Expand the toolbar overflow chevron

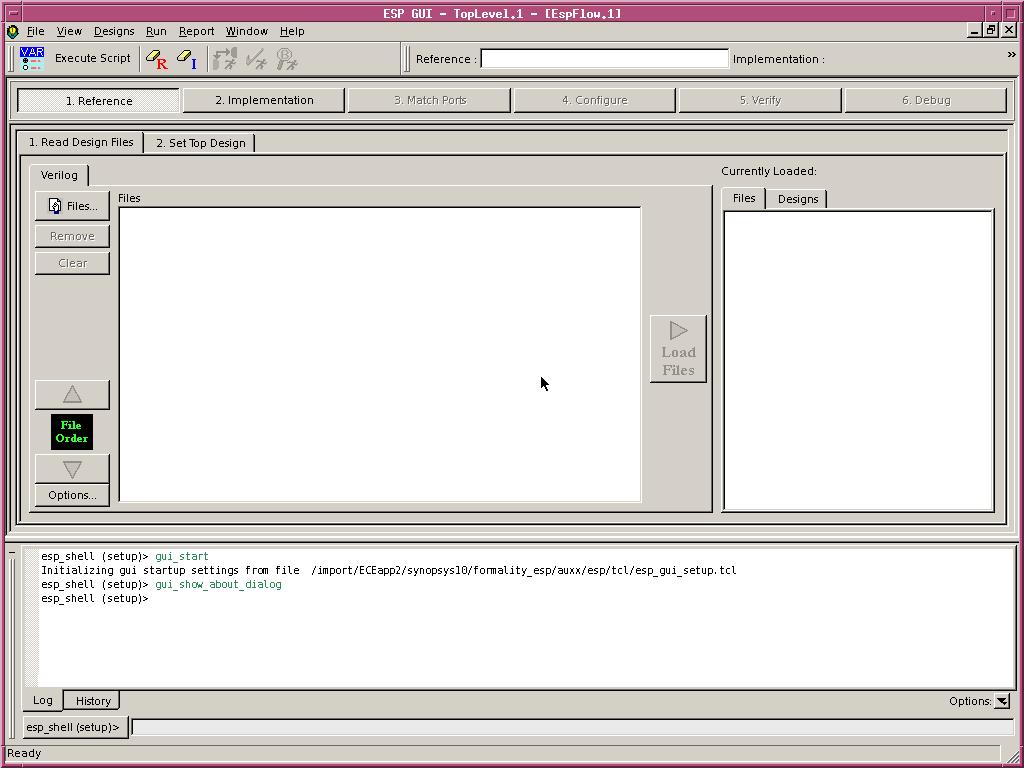tap(1012, 56)
